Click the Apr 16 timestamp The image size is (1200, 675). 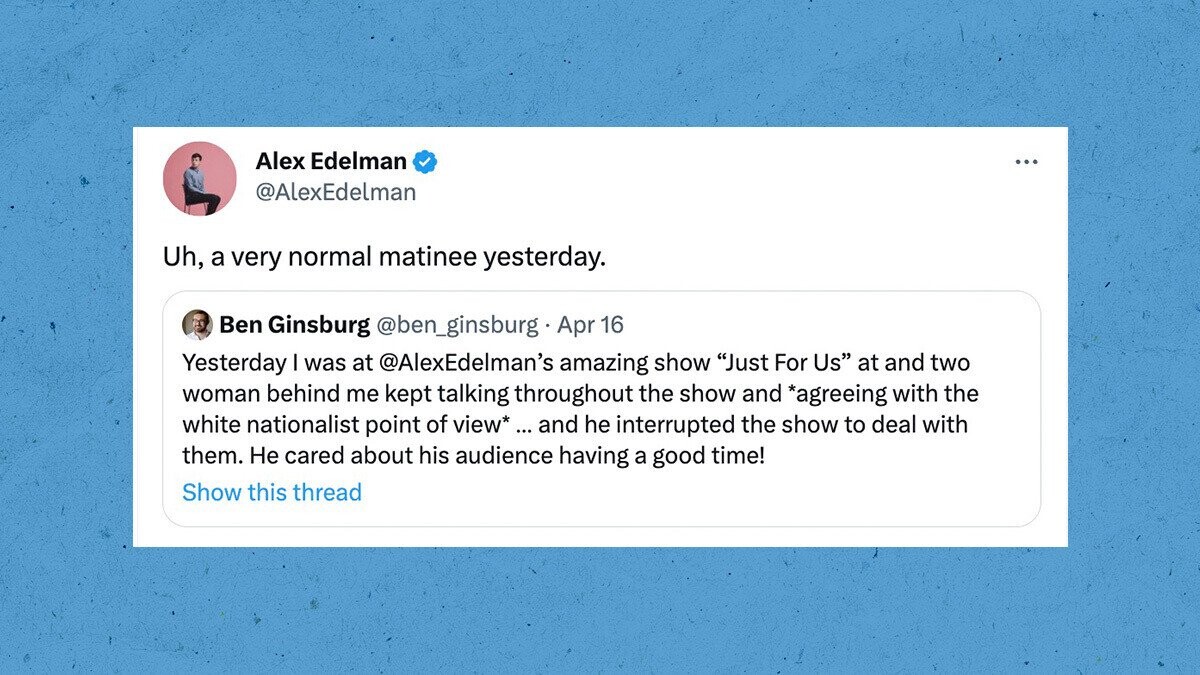[x=590, y=325]
